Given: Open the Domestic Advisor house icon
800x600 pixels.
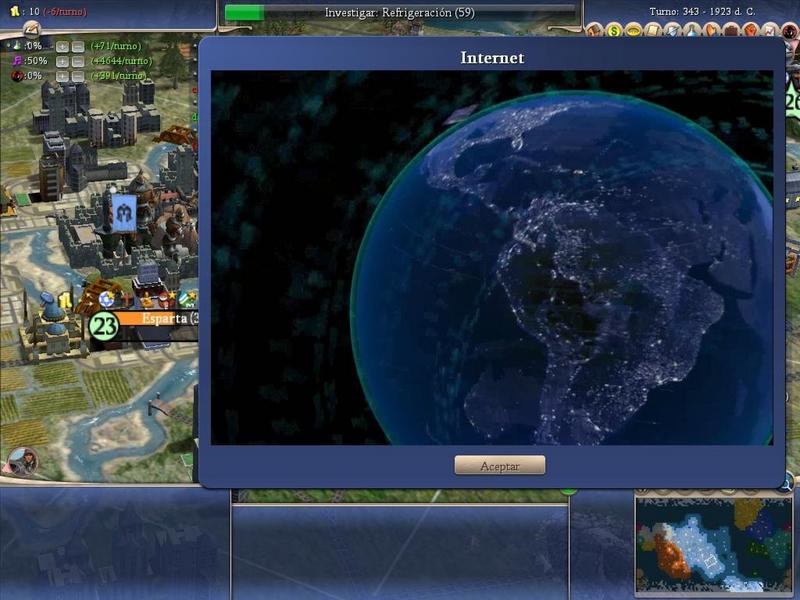Looking at the screenshot, I should (594, 31).
